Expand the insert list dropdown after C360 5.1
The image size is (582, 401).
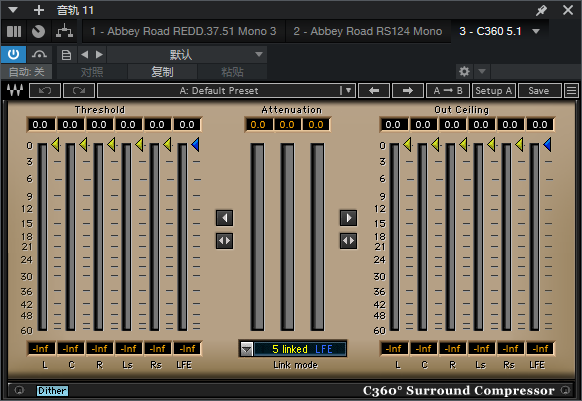click(x=536, y=31)
